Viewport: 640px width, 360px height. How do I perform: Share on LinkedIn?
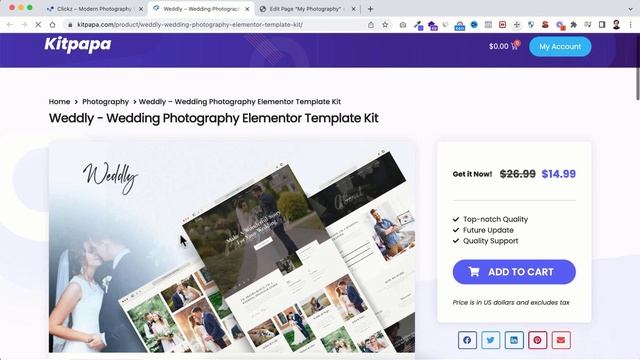(514, 340)
